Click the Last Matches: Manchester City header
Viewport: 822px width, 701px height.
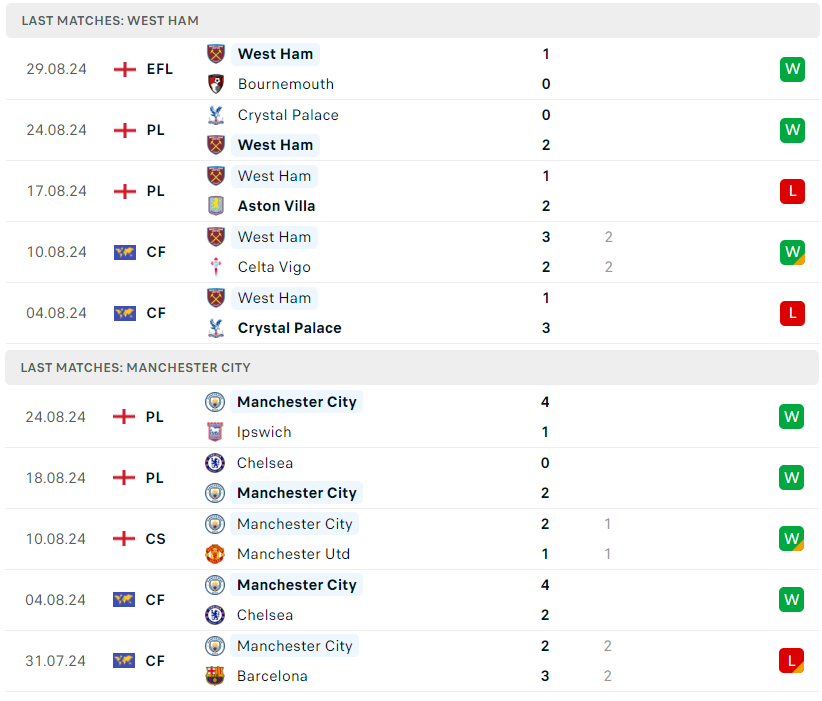click(x=136, y=367)
